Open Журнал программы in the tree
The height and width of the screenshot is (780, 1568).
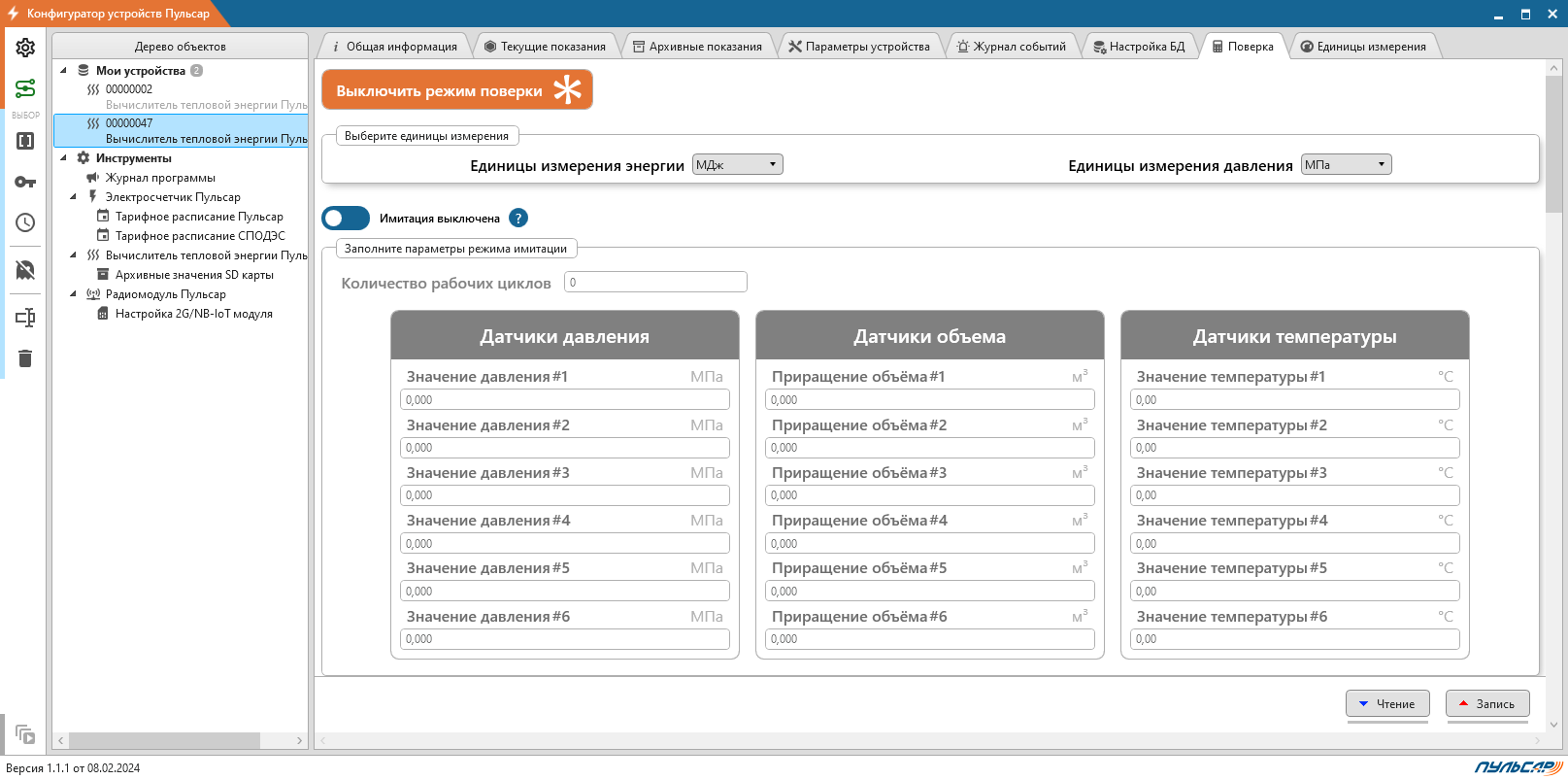click(x=160, y=178)
